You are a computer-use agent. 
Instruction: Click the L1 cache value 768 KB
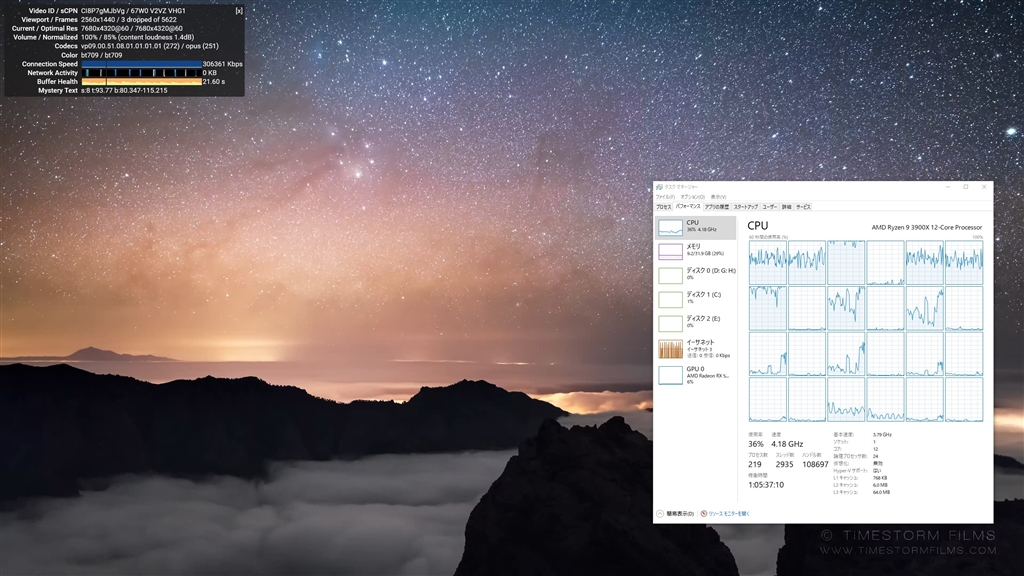880,478
